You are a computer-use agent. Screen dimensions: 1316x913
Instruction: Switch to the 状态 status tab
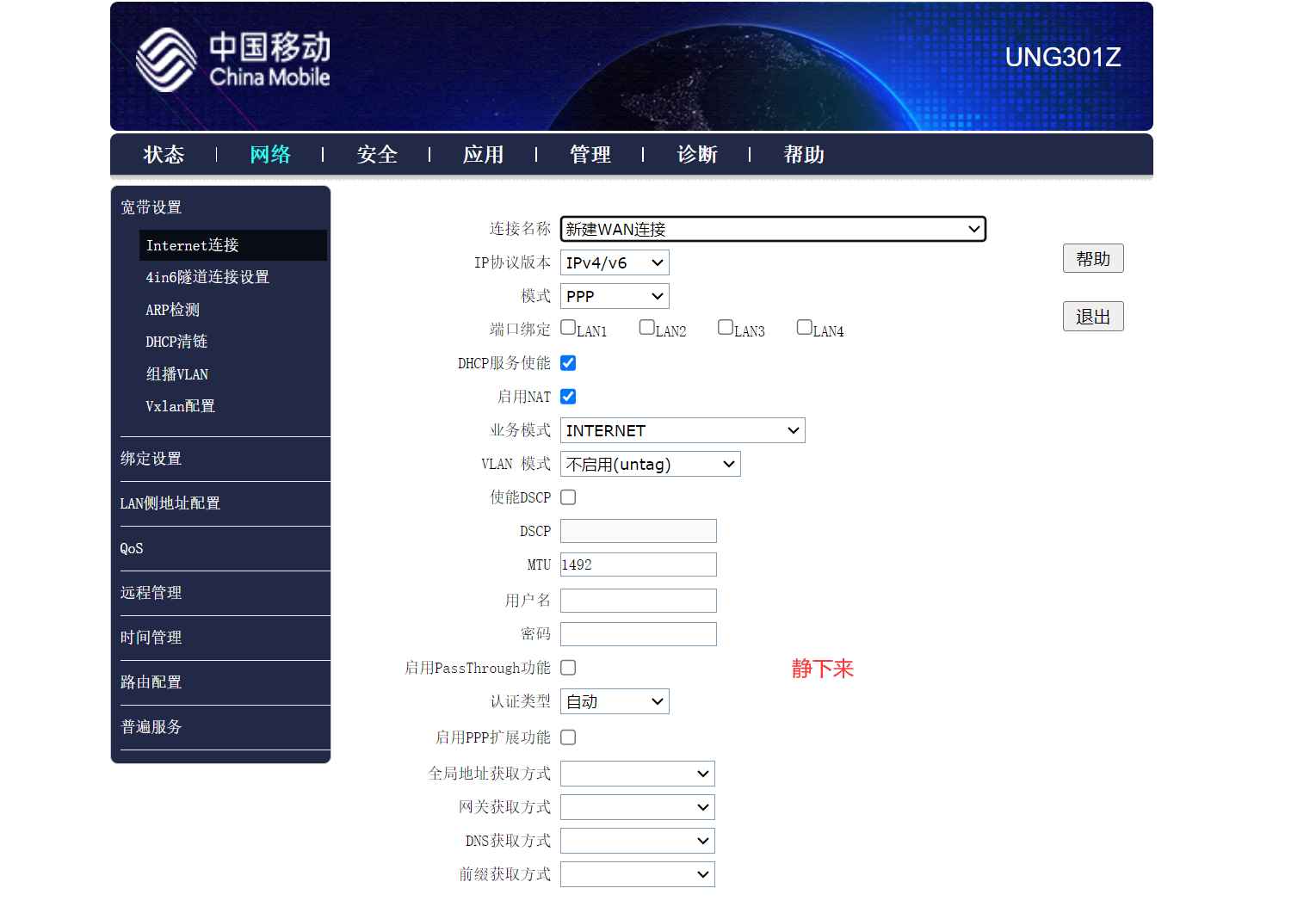tap(164, 155)
